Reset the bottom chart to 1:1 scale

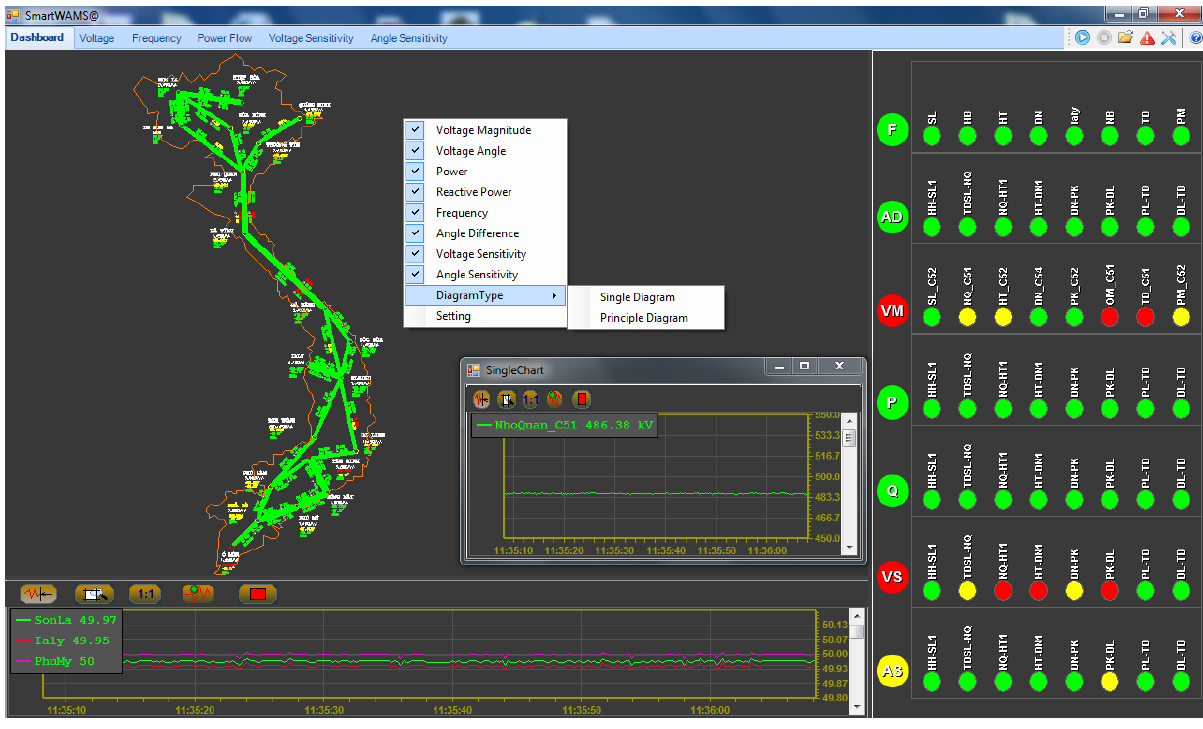144,593
